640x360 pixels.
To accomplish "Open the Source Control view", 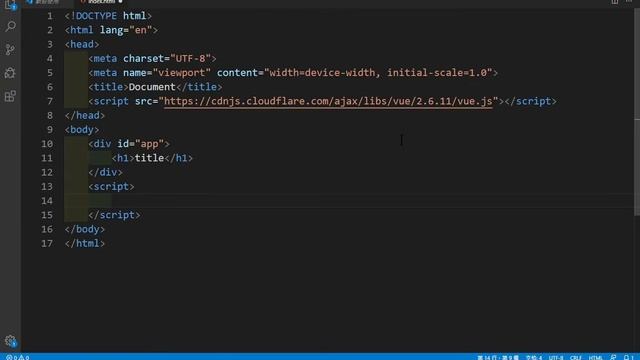I will (10, 50).
